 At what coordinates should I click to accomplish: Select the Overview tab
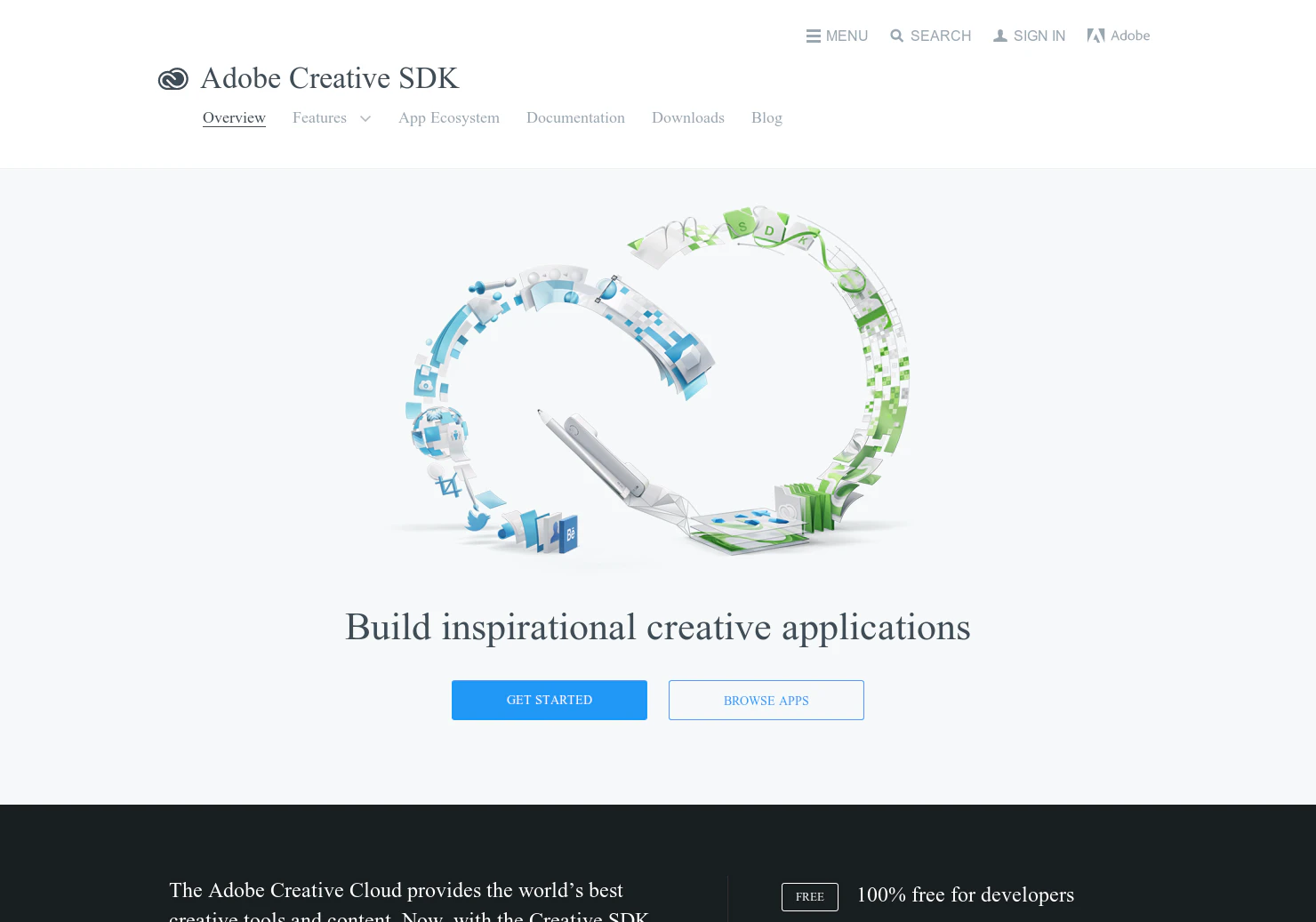click(234, 118)
